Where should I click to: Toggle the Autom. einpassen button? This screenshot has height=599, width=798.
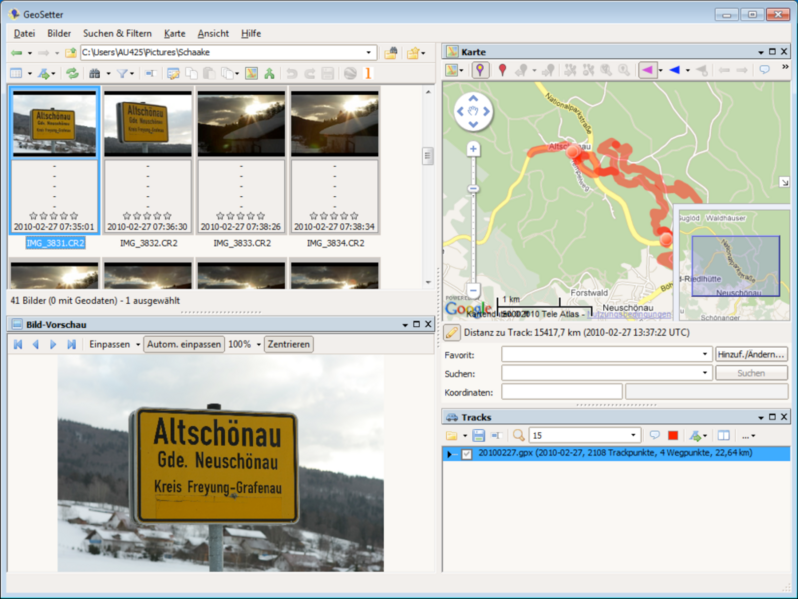(184, 345)
